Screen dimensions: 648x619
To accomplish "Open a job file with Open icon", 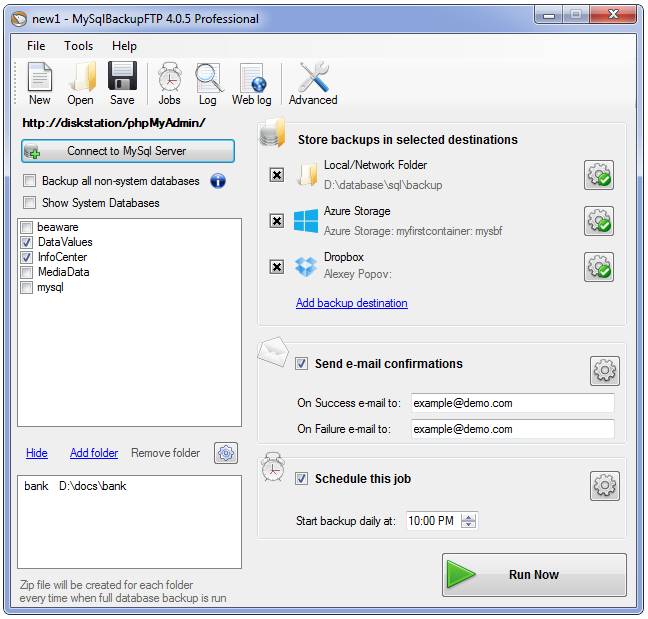I will (x=80, y=83).
